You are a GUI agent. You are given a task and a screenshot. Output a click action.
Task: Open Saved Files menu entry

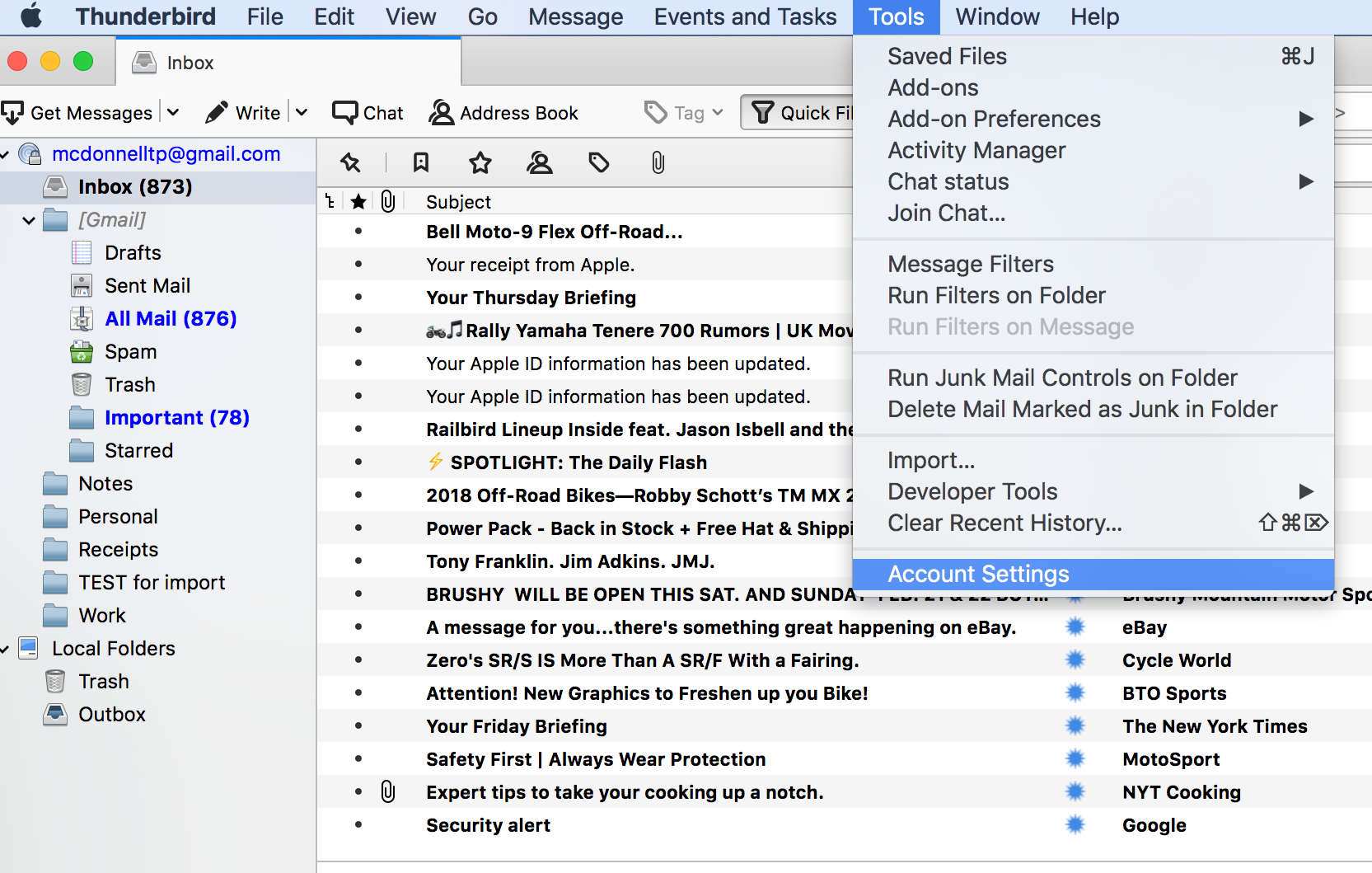[x=1093, y=56]
